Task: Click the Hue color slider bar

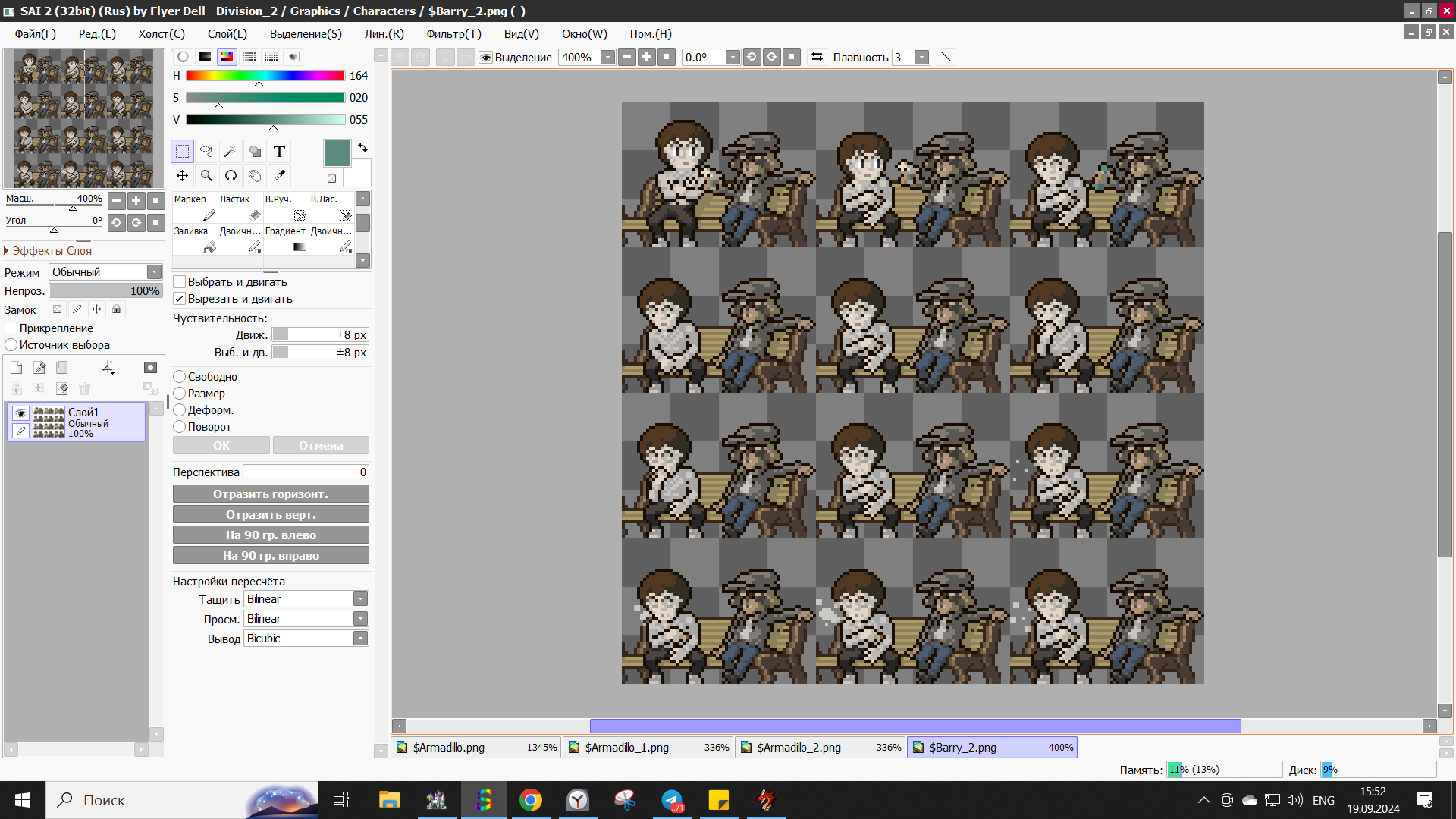Action: (265, 76)
